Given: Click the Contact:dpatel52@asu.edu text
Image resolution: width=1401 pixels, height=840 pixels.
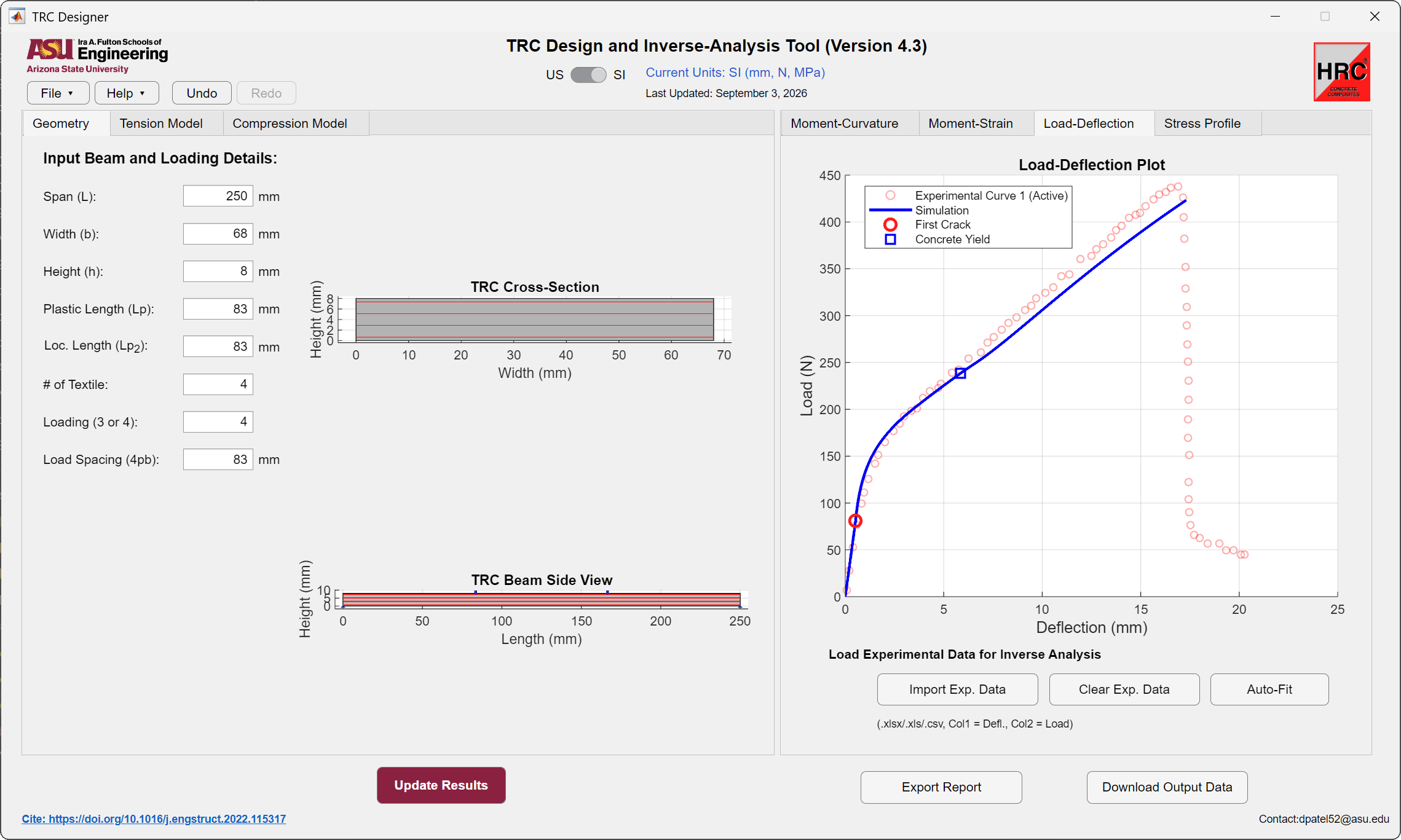Looking at the screenshot, I should (1324, 819).
